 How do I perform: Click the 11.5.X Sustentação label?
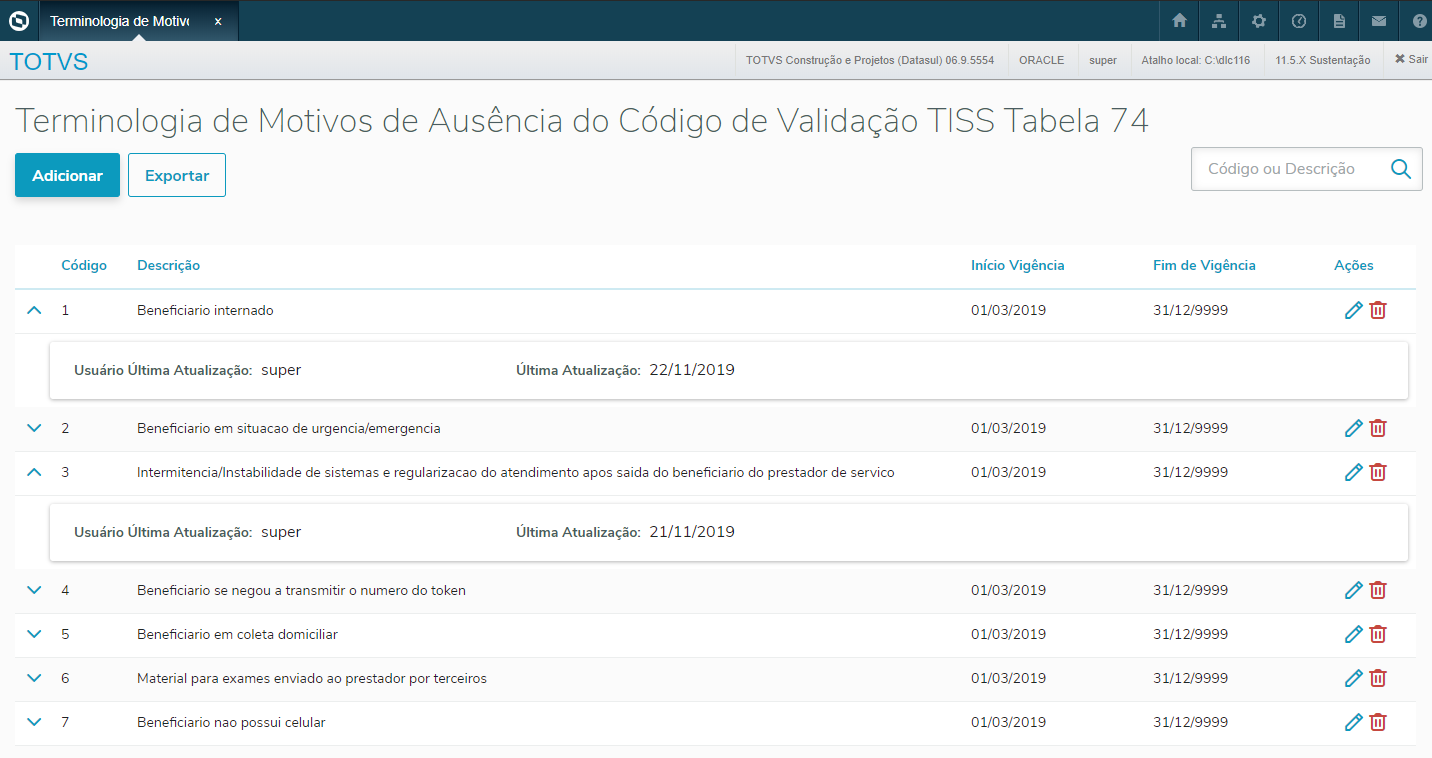pyautogui.click(x=1323, y=60)
